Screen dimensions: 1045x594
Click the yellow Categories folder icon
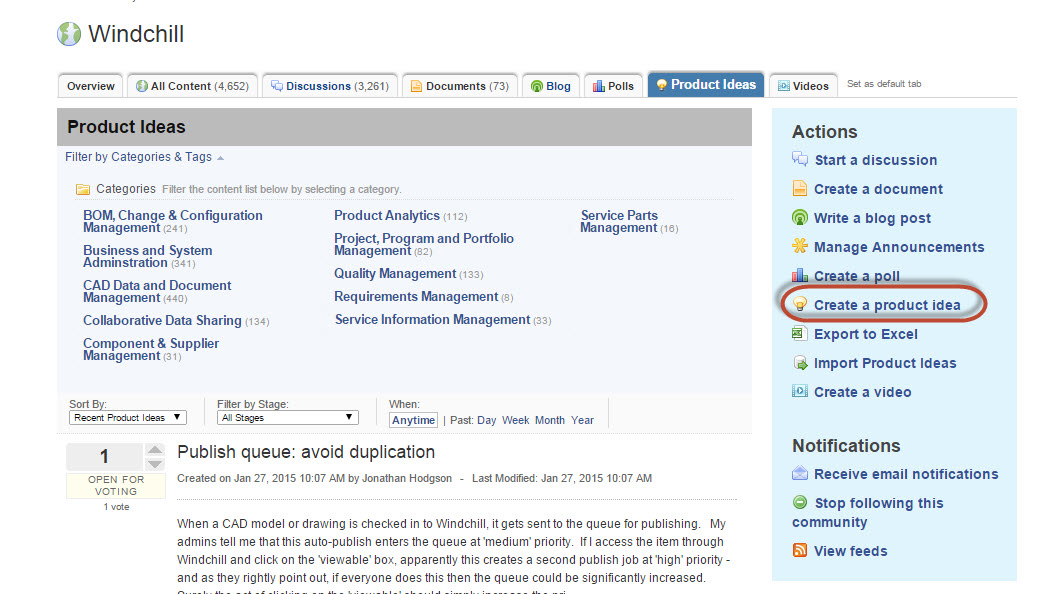83,189
